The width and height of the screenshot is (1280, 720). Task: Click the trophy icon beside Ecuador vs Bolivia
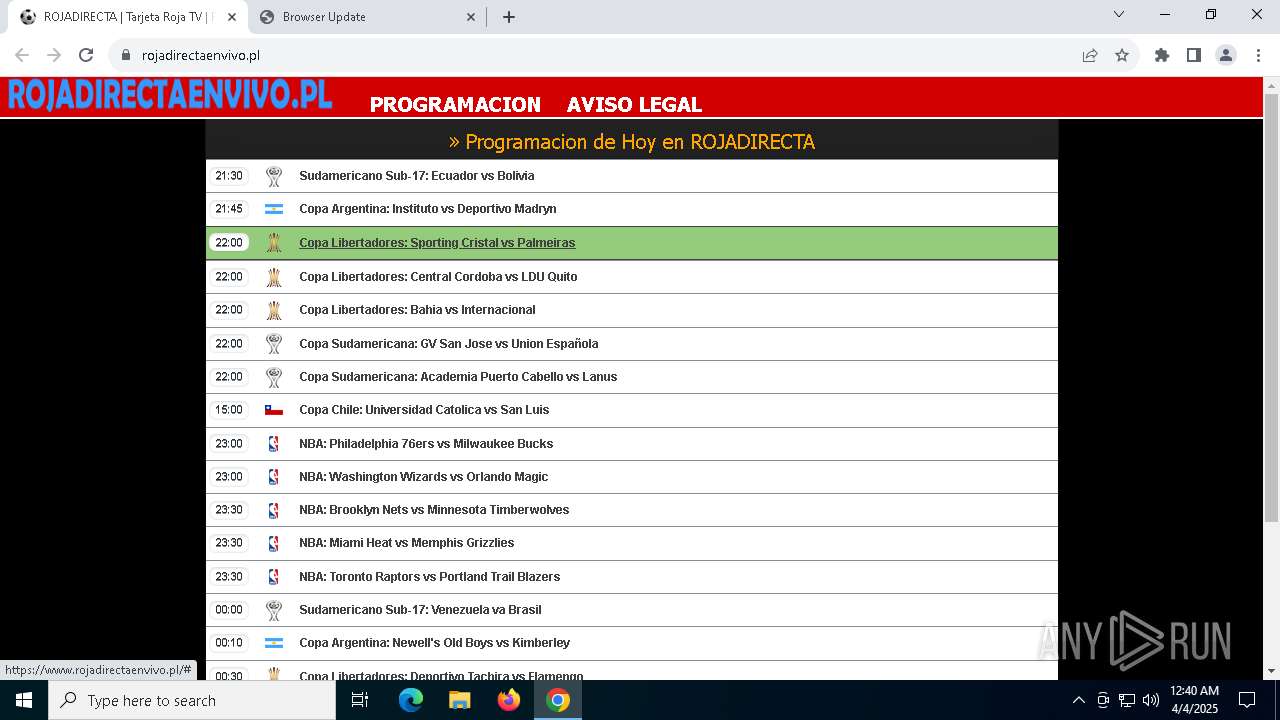point(274,177)
